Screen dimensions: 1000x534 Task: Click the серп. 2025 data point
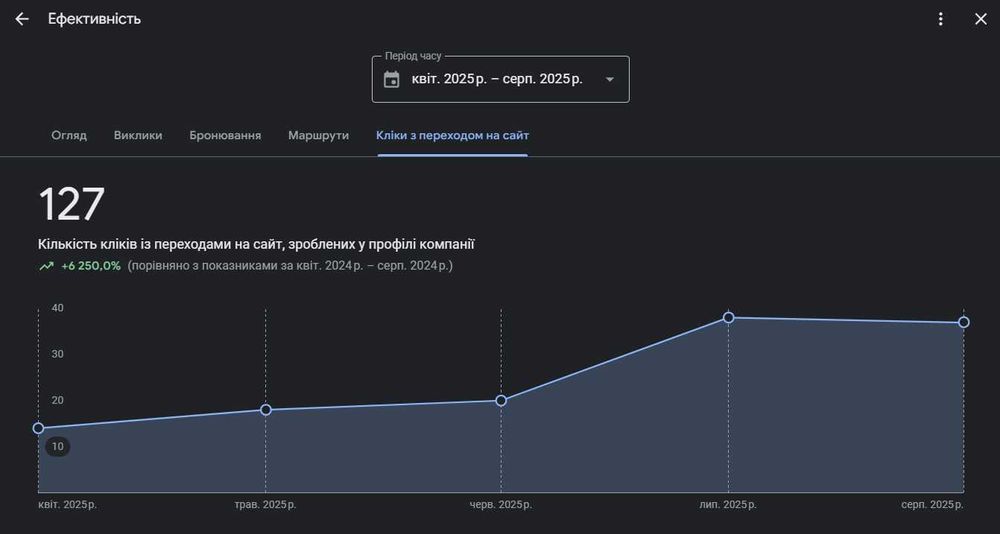[964, 322]
